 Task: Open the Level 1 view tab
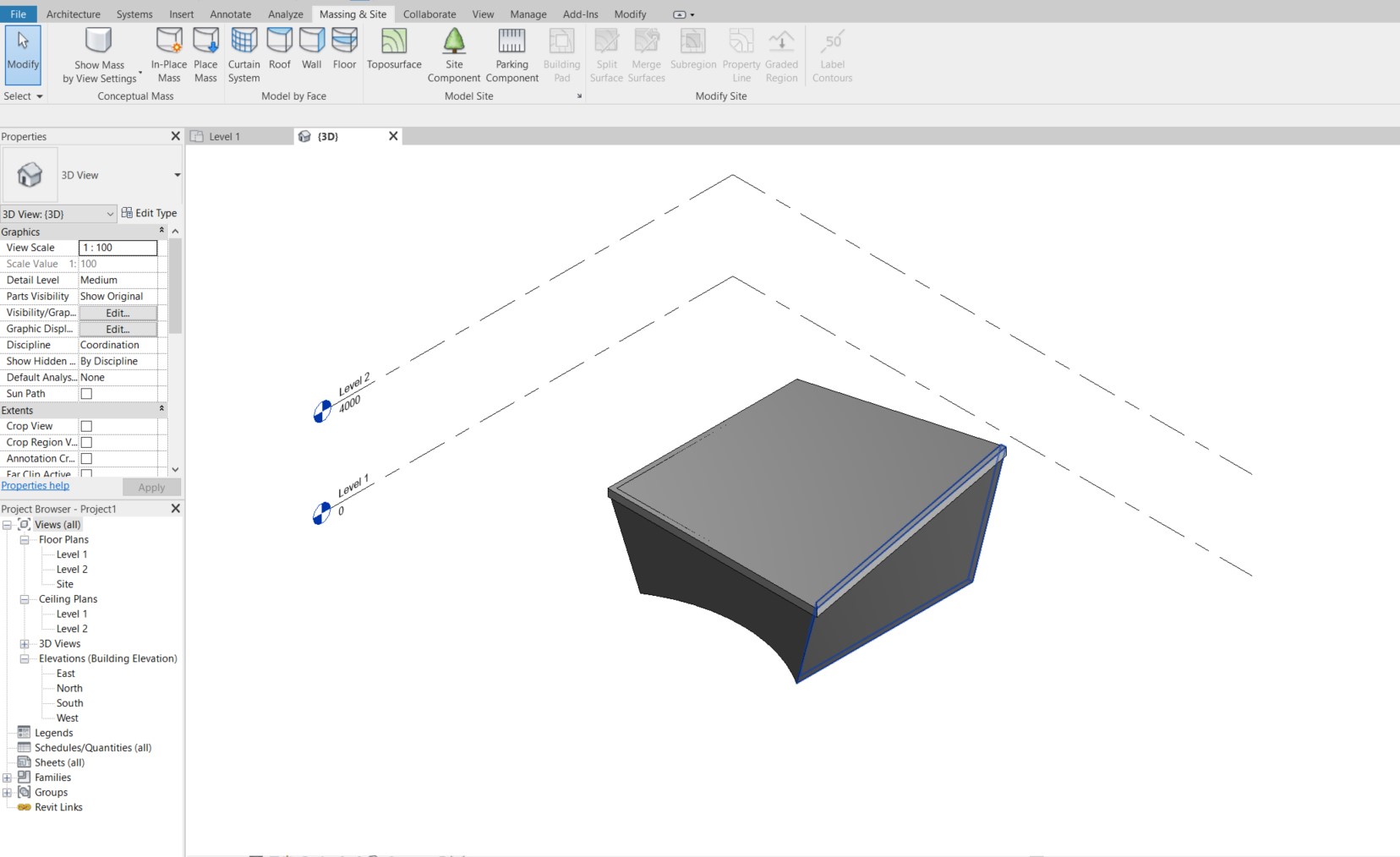[224, 135]
